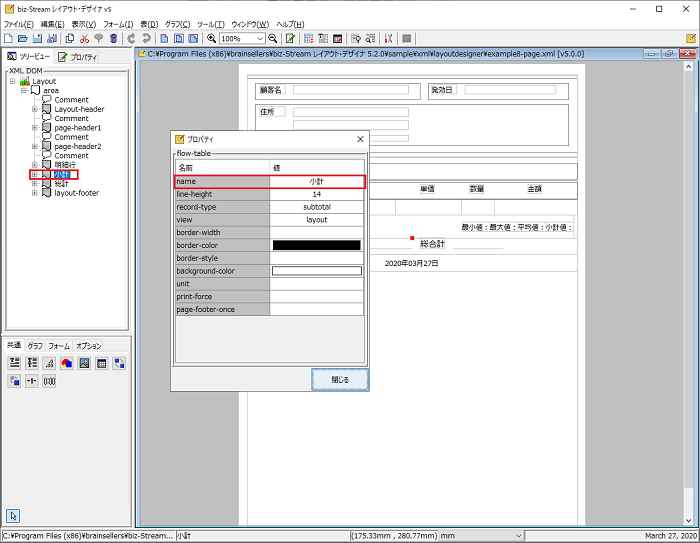
Task: Select the table grid tool in palette
Action: pos(101,363)
